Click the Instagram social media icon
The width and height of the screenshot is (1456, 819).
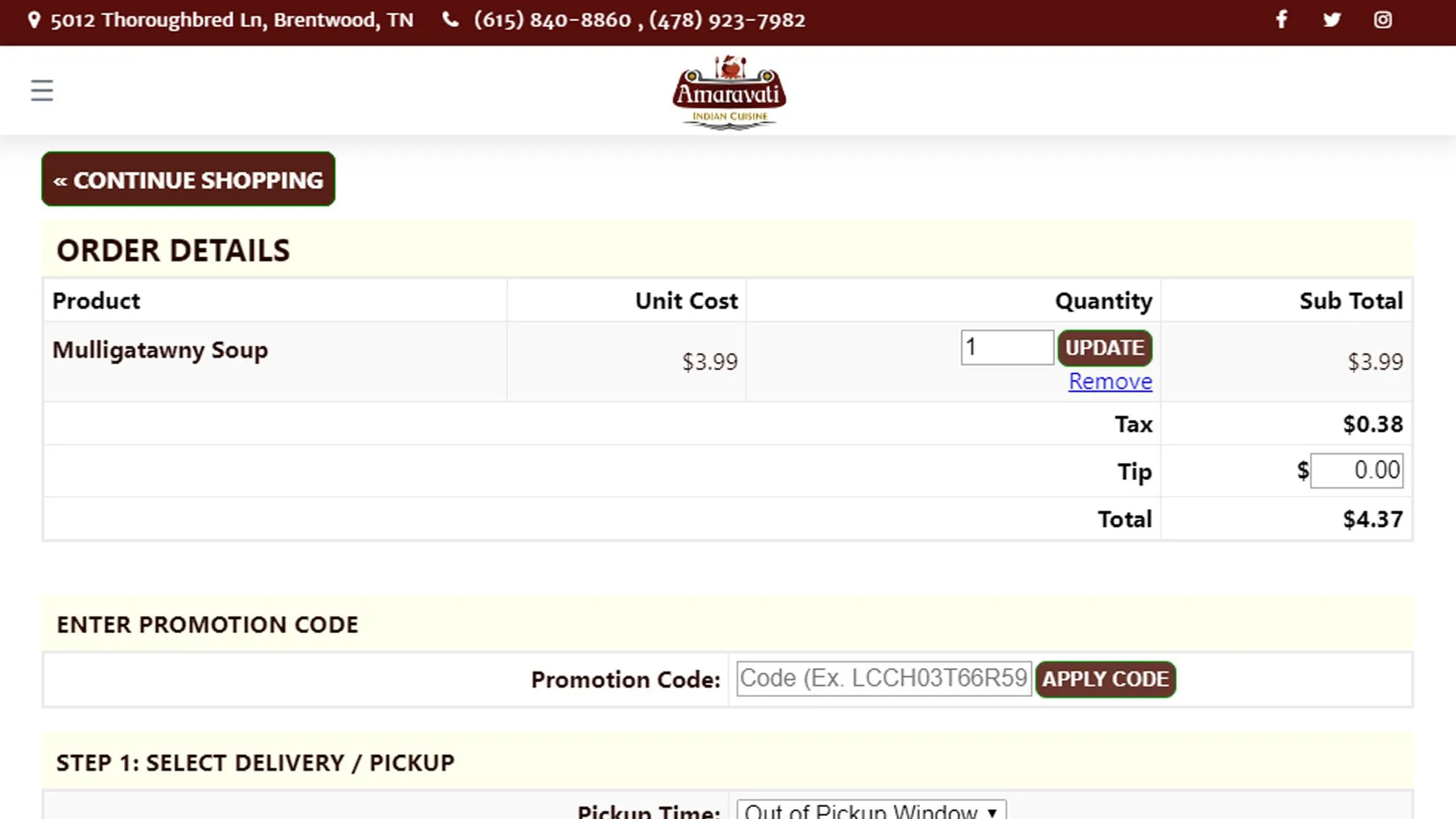pos(1383,19)
